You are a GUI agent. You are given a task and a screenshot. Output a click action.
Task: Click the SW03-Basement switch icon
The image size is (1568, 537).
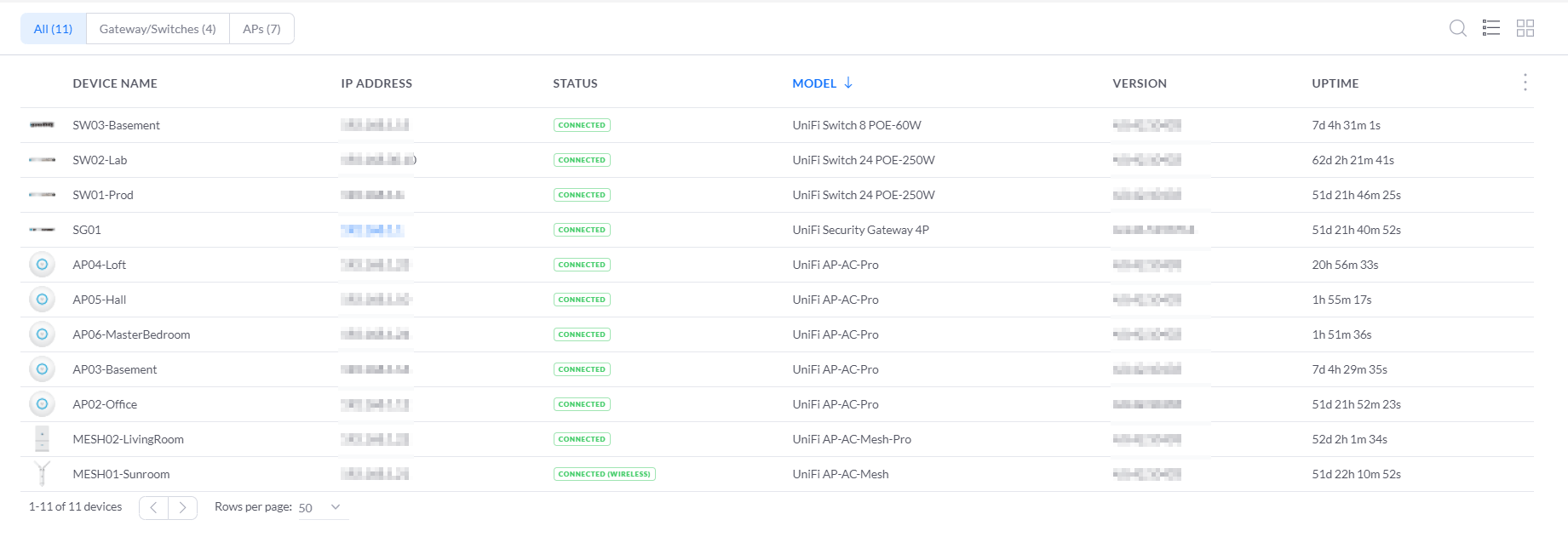coord(42,125)
